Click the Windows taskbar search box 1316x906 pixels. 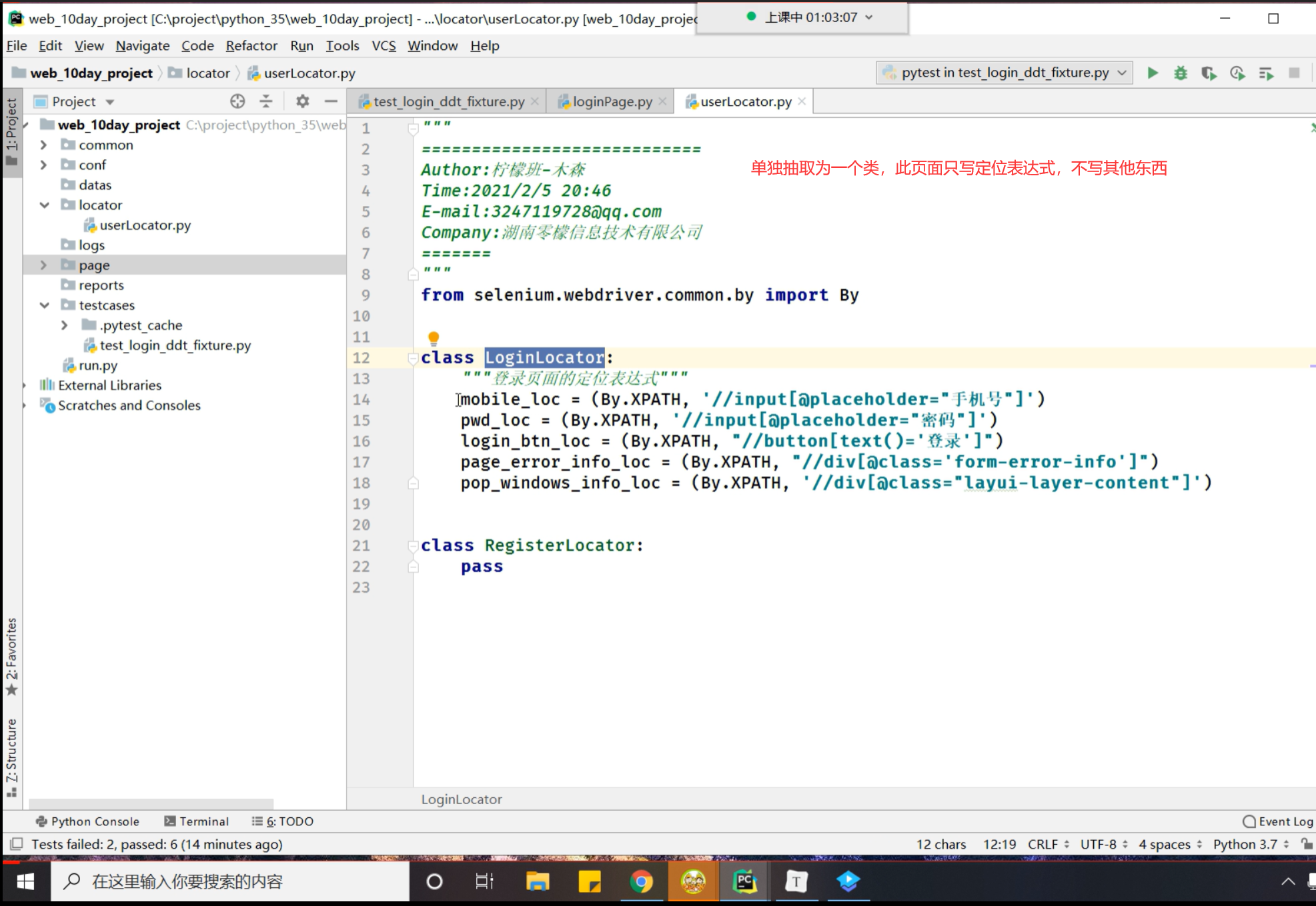click(x=230, y=882)
